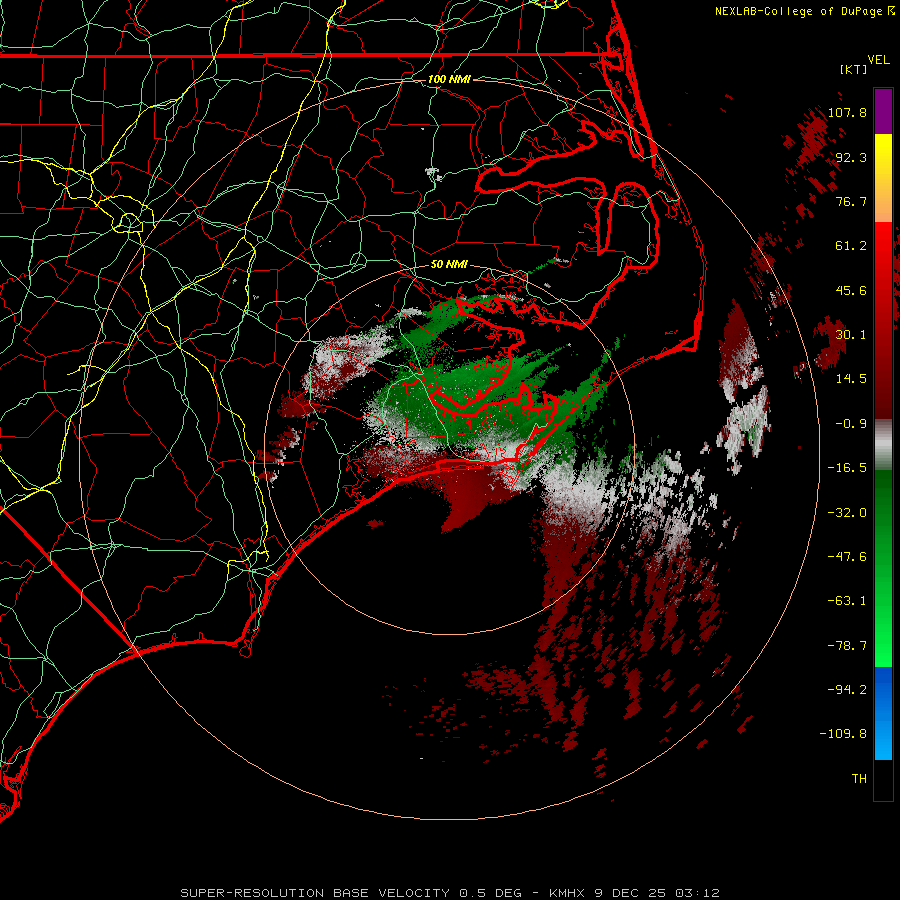The image size is (900, 900).
Task: Click the [KT] units label
Action: click(x=854, y=69)
